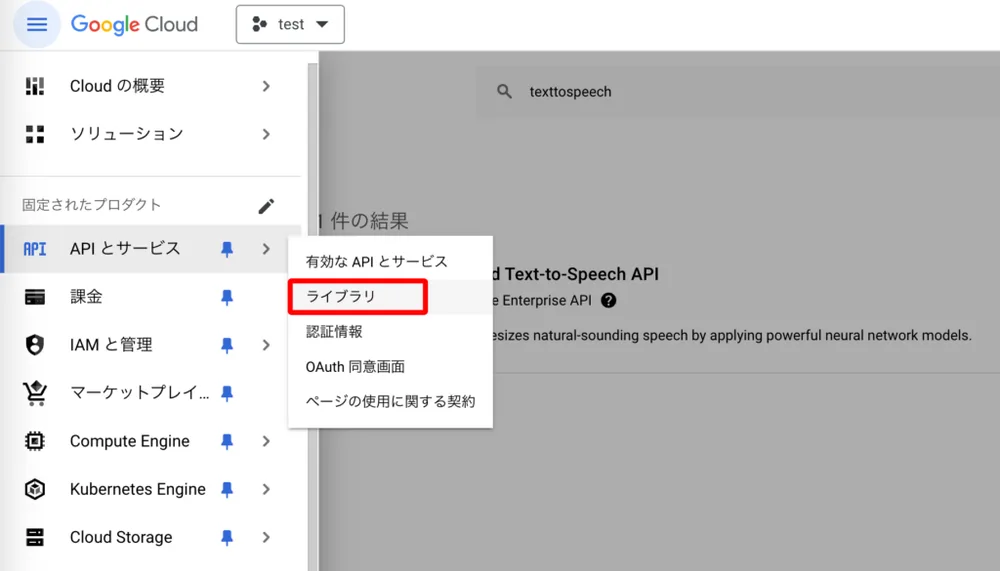This screenshot has width=1000, height=571.
Task: Open the Text-to-Speech API result title
Action: [x=576, y=274]
